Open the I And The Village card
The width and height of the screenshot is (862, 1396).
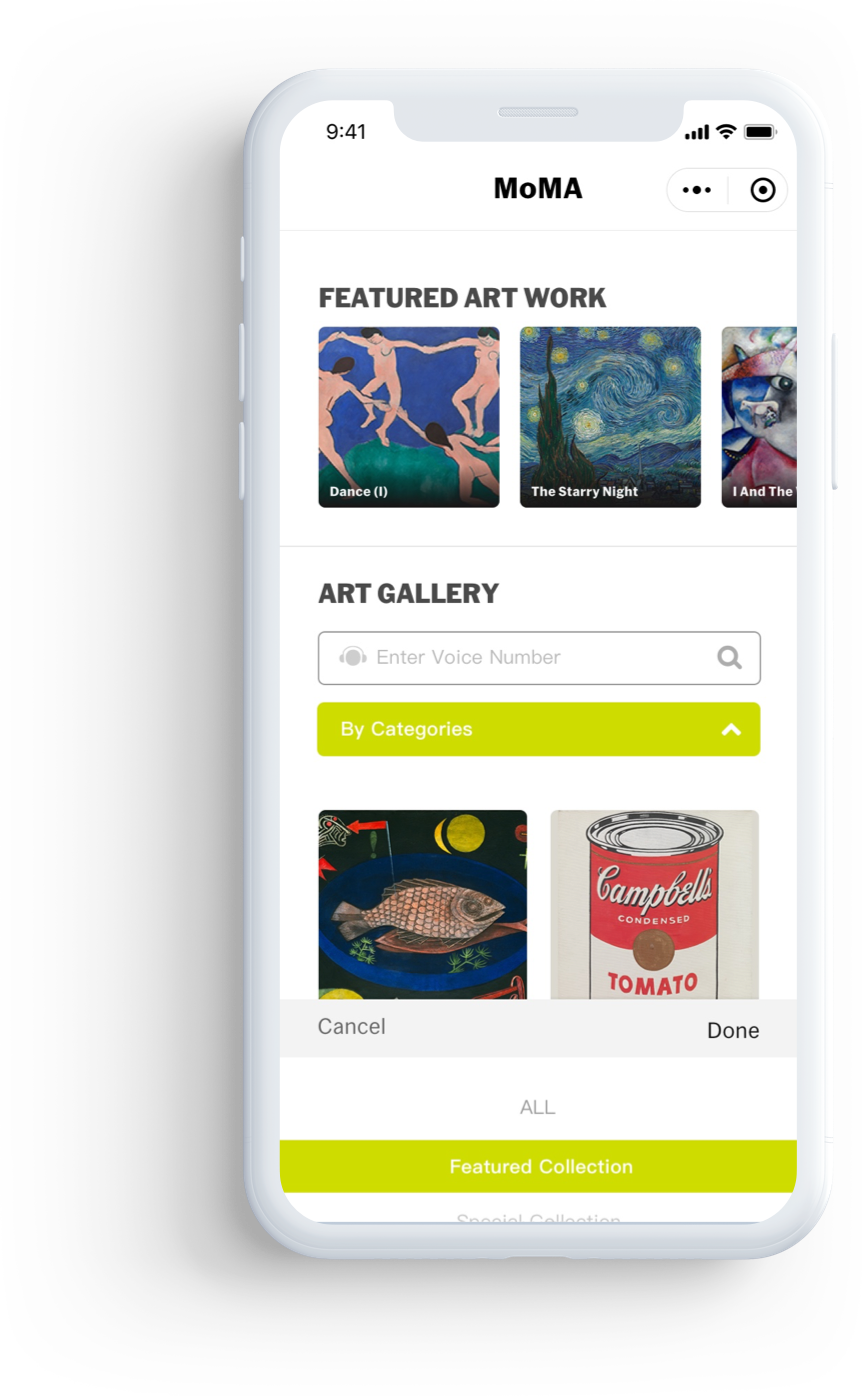click(759, 417)
